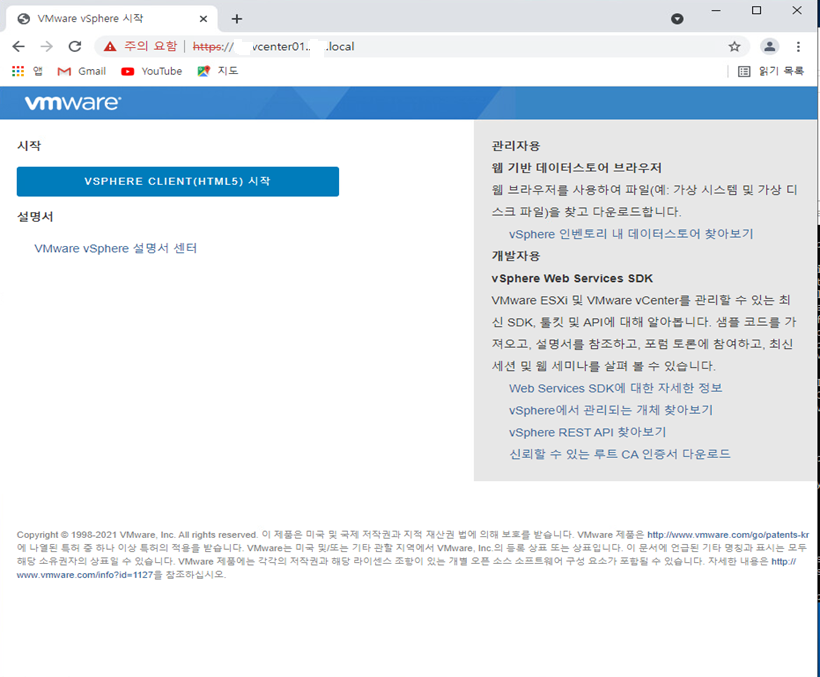Click the VMware logo in header
The image size is (820, 677).
click(x=73, y=103)
